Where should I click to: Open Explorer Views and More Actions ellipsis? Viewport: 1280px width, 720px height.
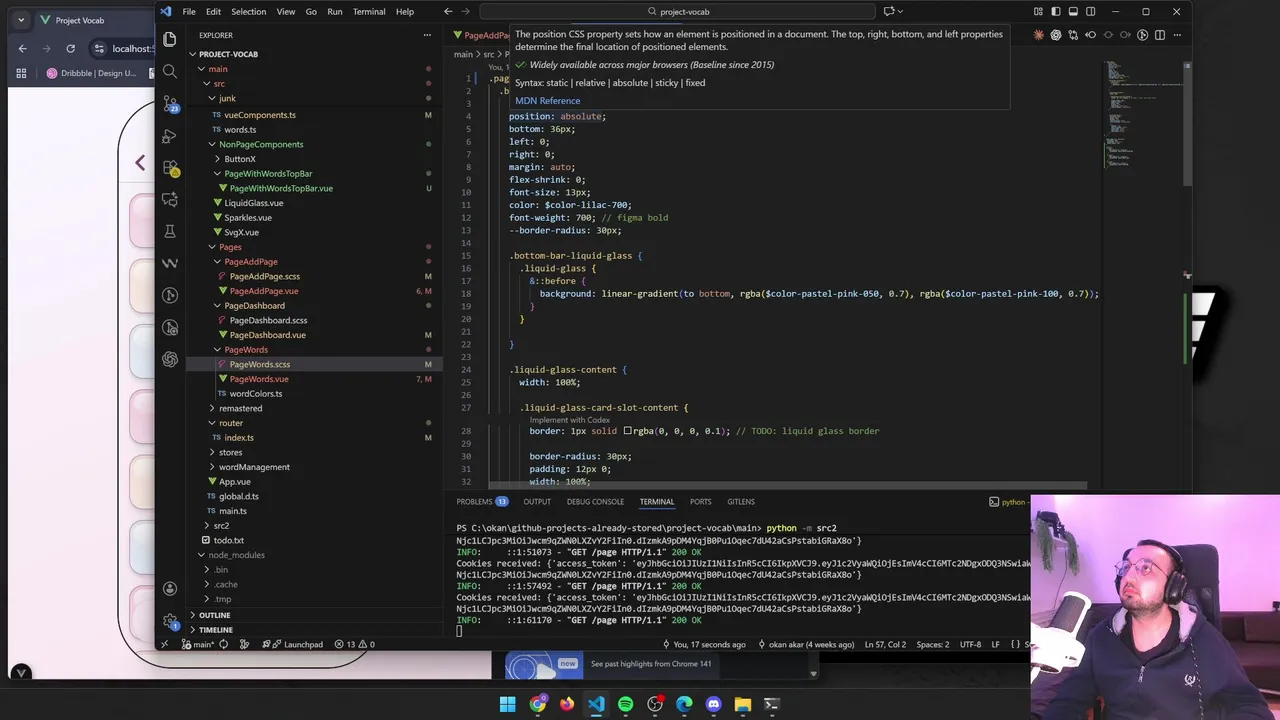pyautogui.click(x=426, y=35)
